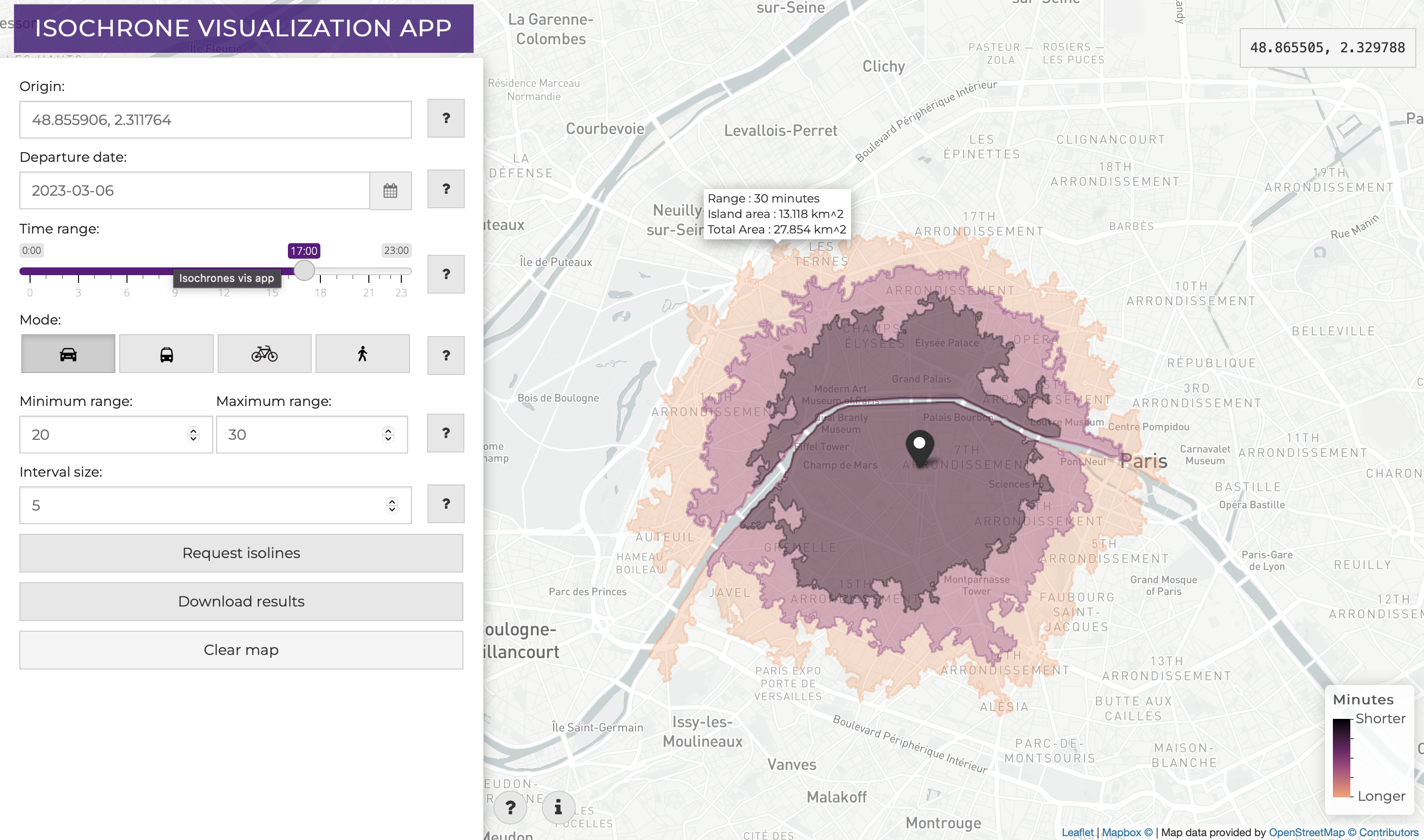Click the Maximum range stepper arrows
The image size is (1424, 840).
388,435
